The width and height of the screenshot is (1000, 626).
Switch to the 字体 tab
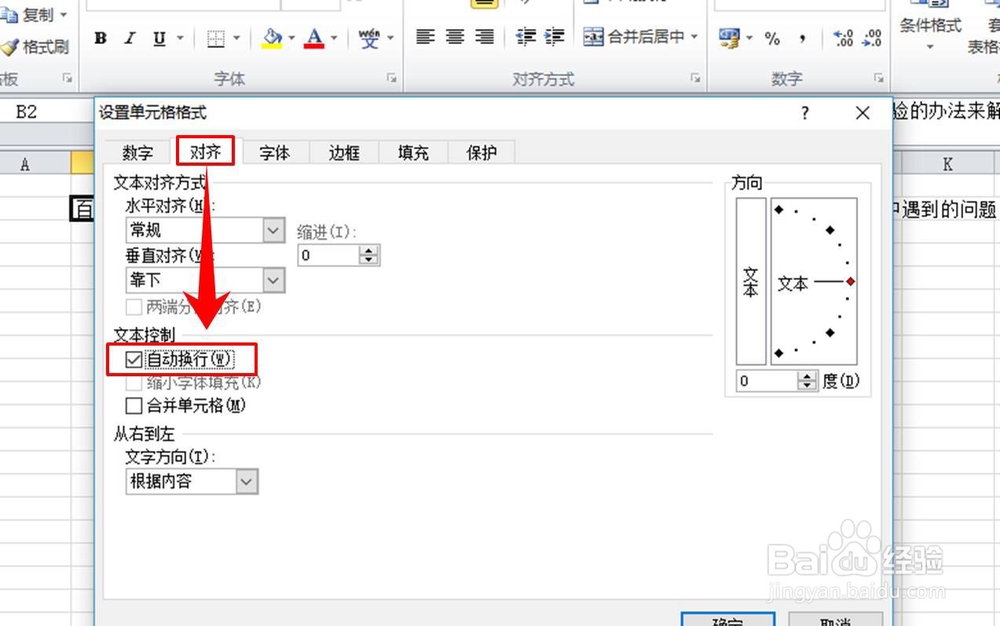(x=275, y=153)
